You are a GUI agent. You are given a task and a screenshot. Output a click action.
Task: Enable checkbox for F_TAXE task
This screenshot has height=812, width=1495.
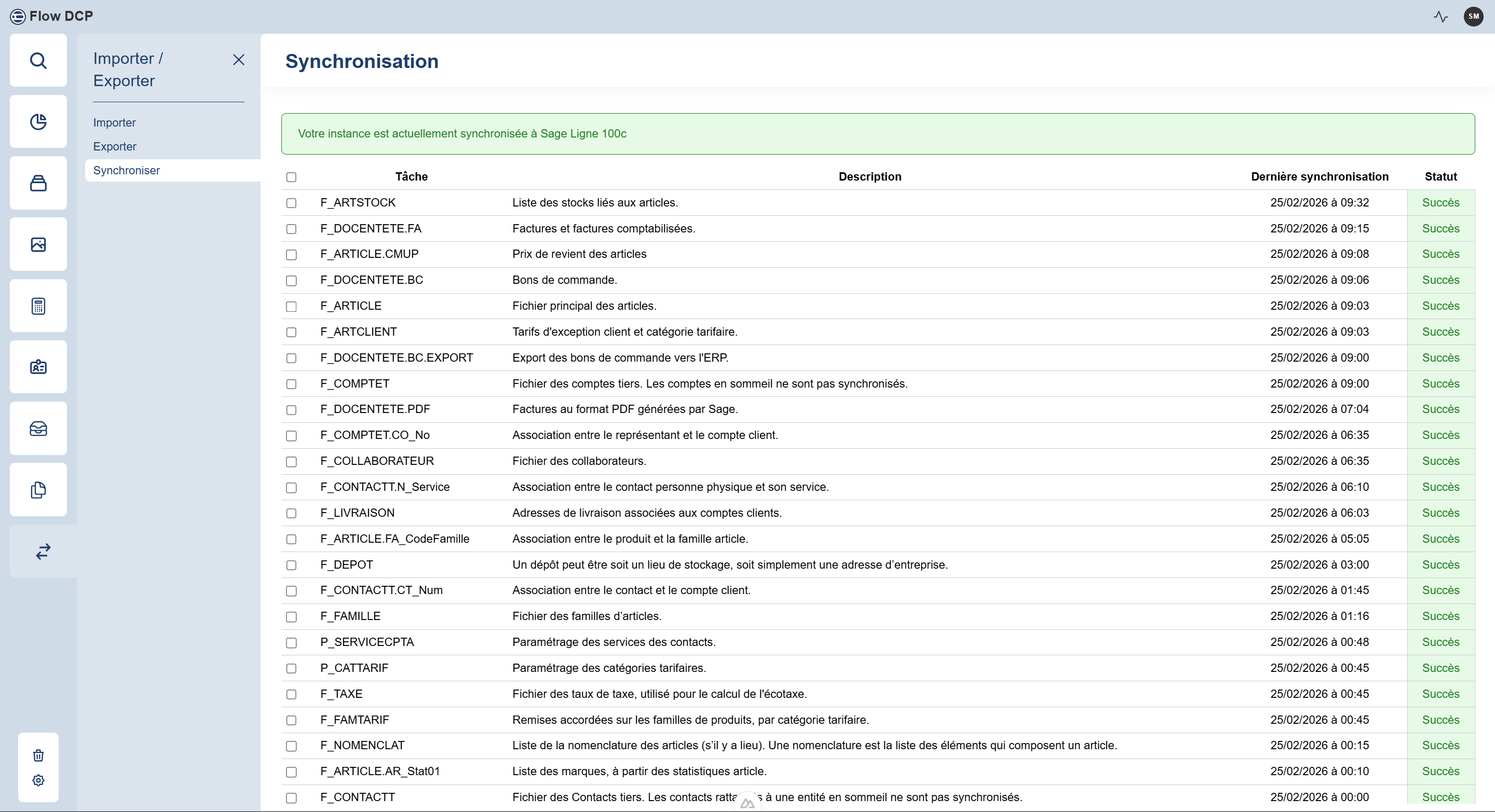pyautogui.click(x=291, y=694)
